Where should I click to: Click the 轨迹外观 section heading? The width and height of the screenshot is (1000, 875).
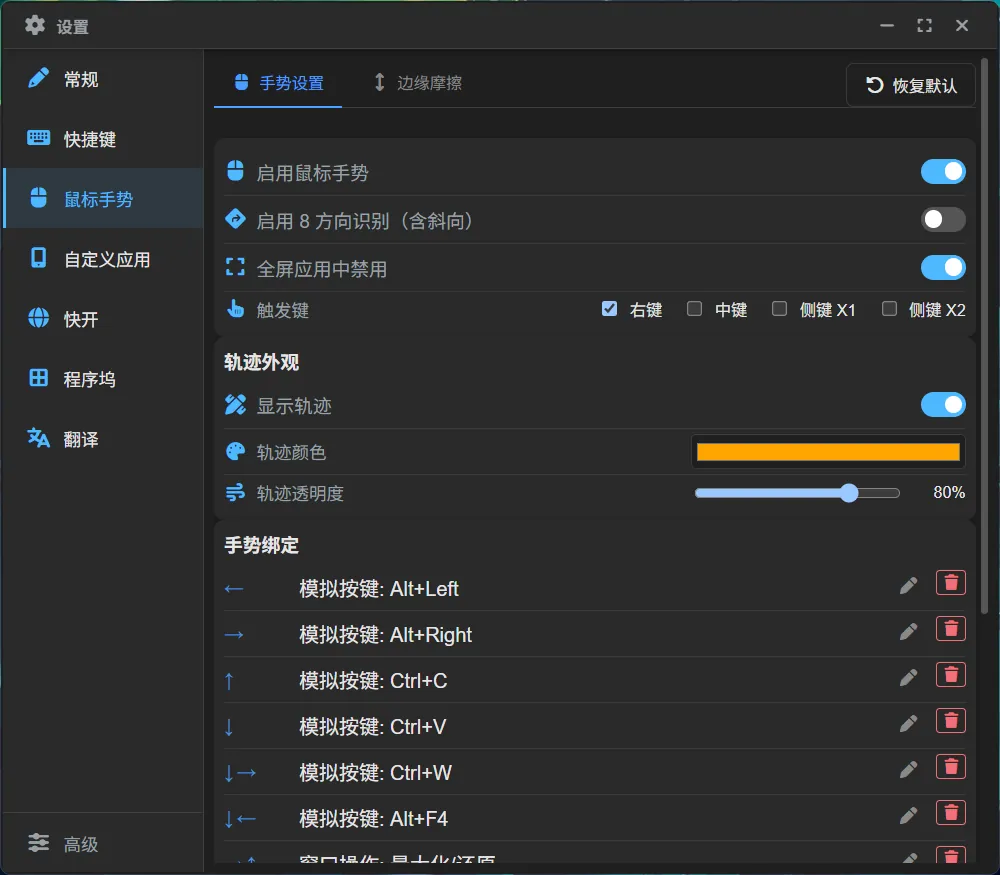pos(261,362)
